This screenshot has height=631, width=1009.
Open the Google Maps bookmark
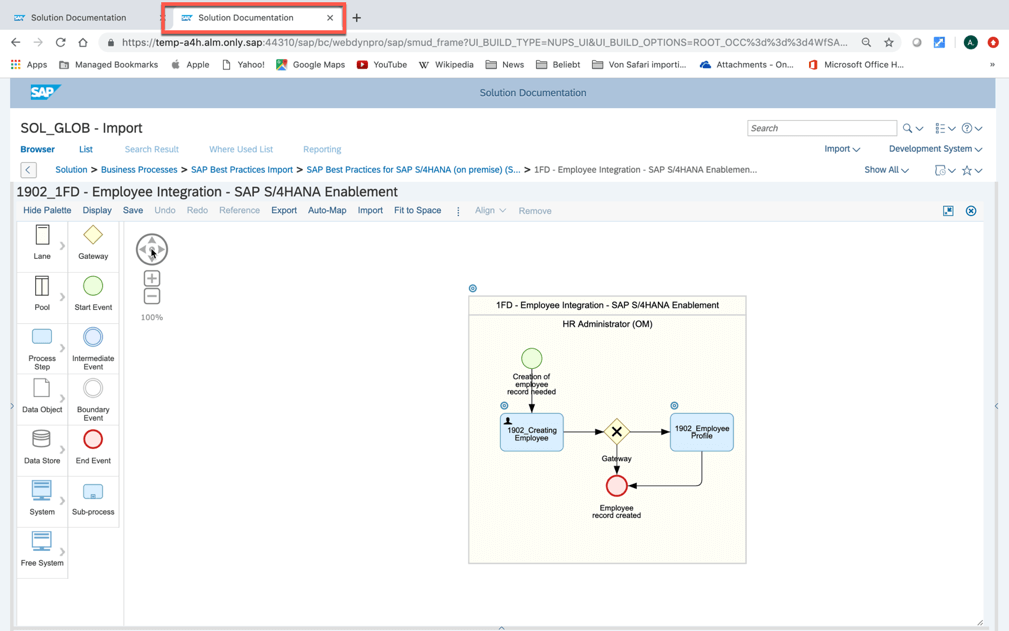click(x=311, y=64)
